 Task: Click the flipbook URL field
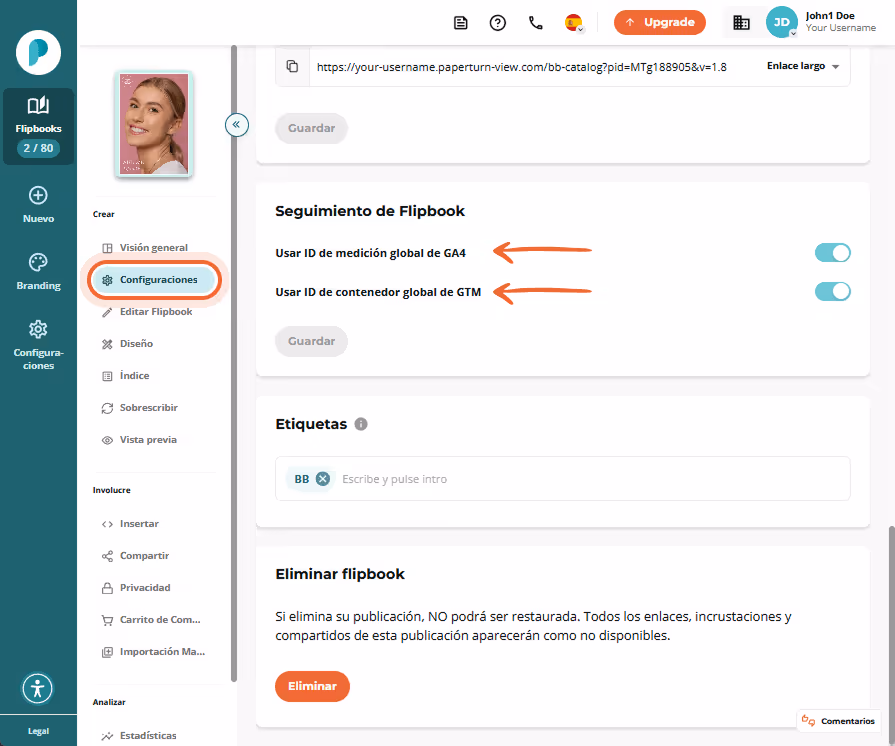click(522, 67)
